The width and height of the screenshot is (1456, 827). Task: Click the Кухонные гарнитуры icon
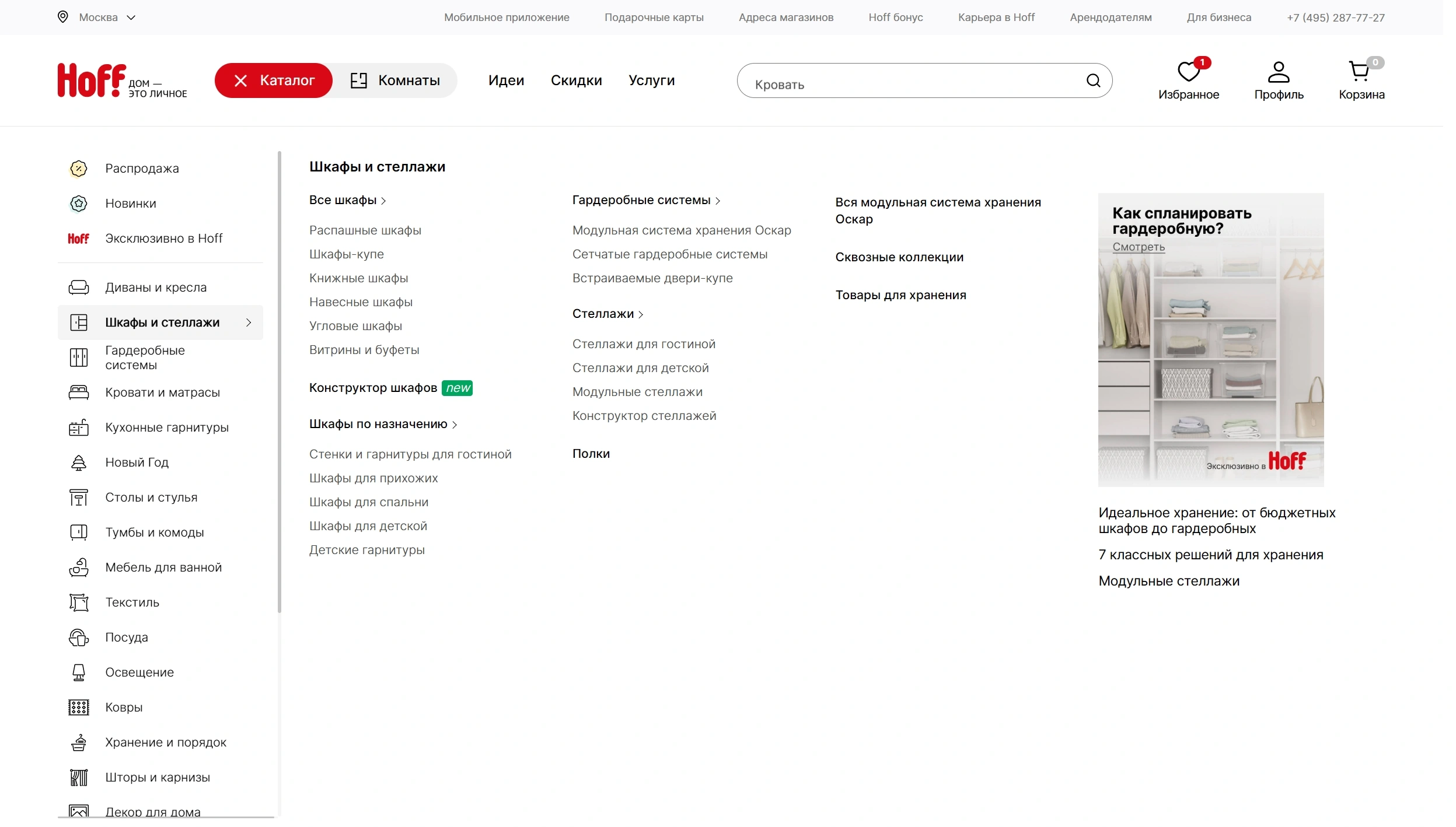pyautogui.click(x=79, y=427)
